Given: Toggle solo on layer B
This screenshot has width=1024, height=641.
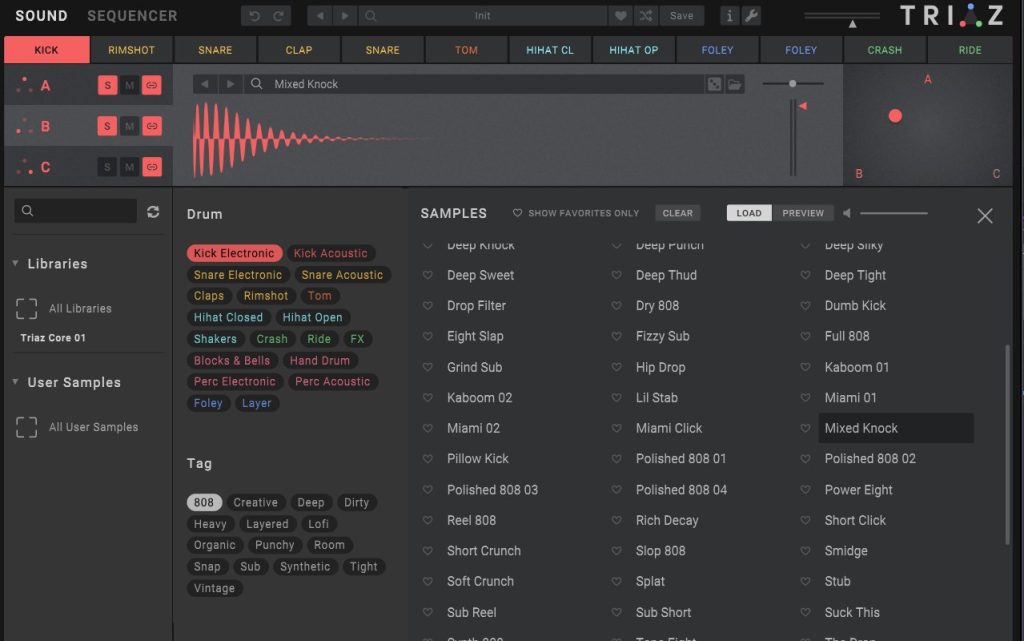Looking at the screenshot, I should click(x=107, y=126).
